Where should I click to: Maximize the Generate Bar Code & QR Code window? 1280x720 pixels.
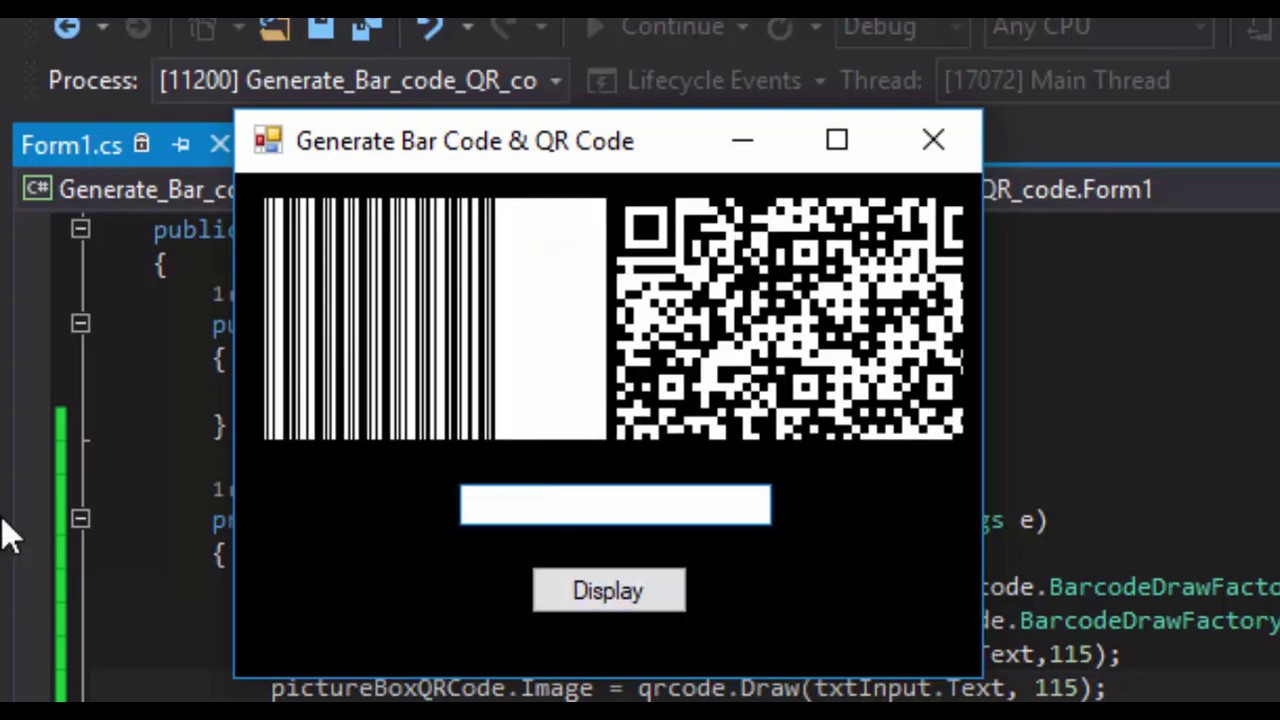click(837, 141)
